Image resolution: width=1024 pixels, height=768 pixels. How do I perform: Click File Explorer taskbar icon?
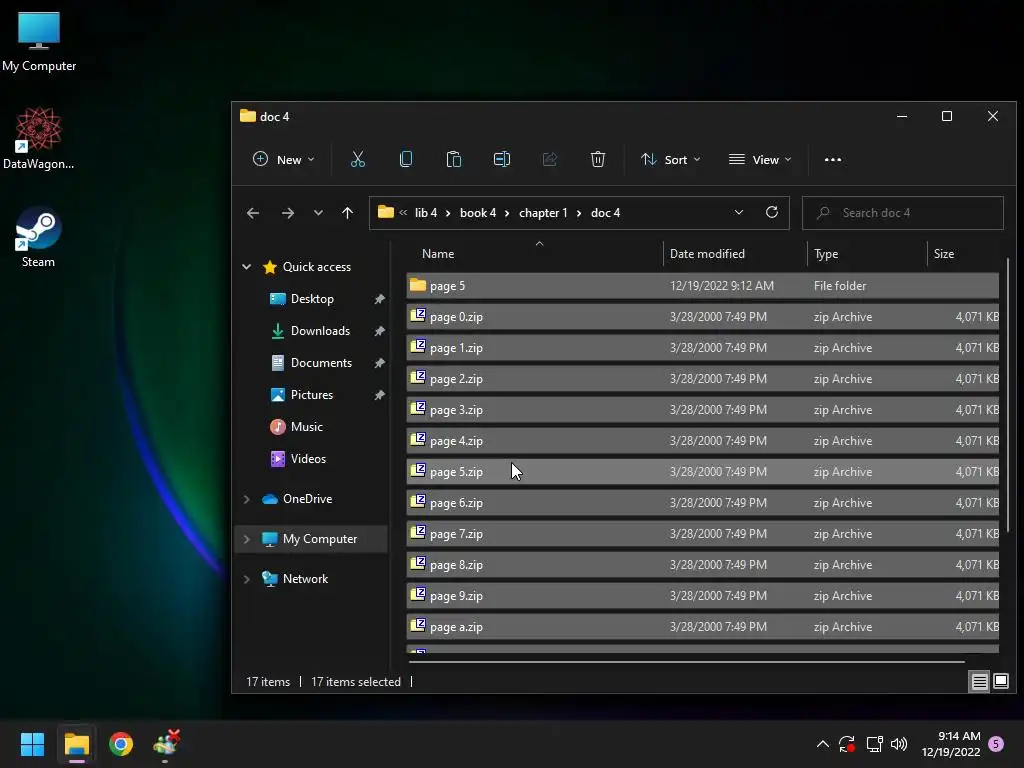point(76,744)
